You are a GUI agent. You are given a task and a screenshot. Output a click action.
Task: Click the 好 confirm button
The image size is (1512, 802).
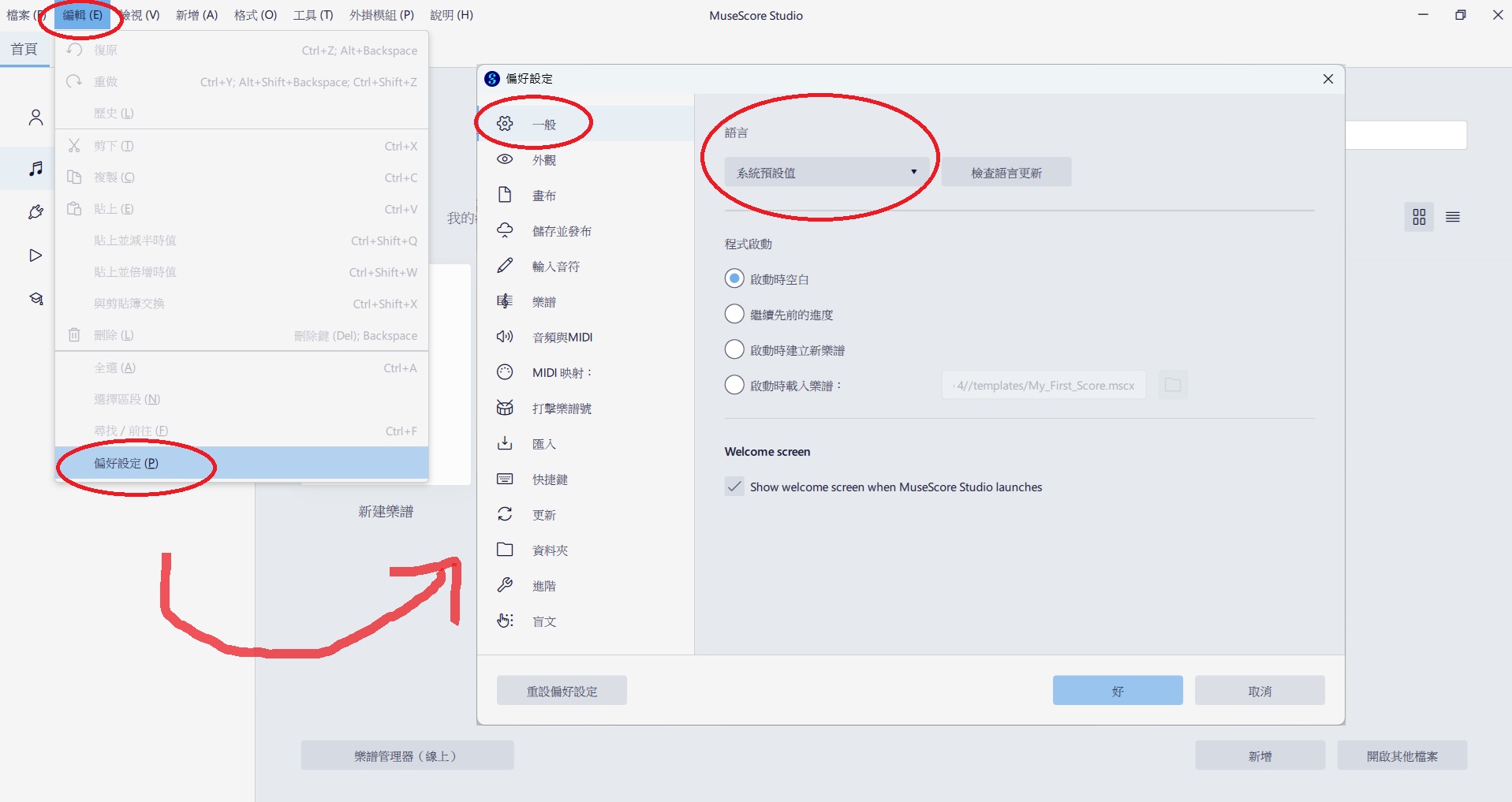(x=1117, y=690)
